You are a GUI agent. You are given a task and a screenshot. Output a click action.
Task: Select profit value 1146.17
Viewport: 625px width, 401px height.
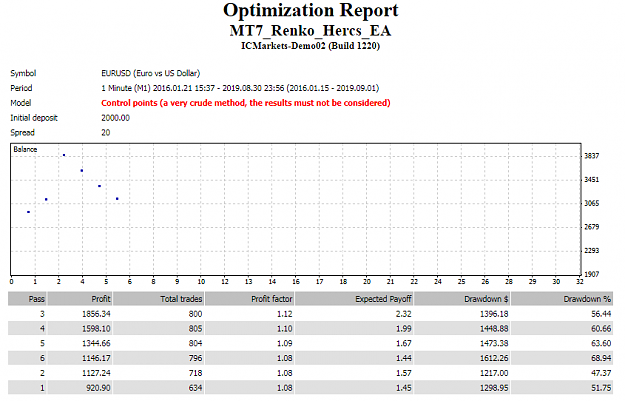(x=96, y=358)
